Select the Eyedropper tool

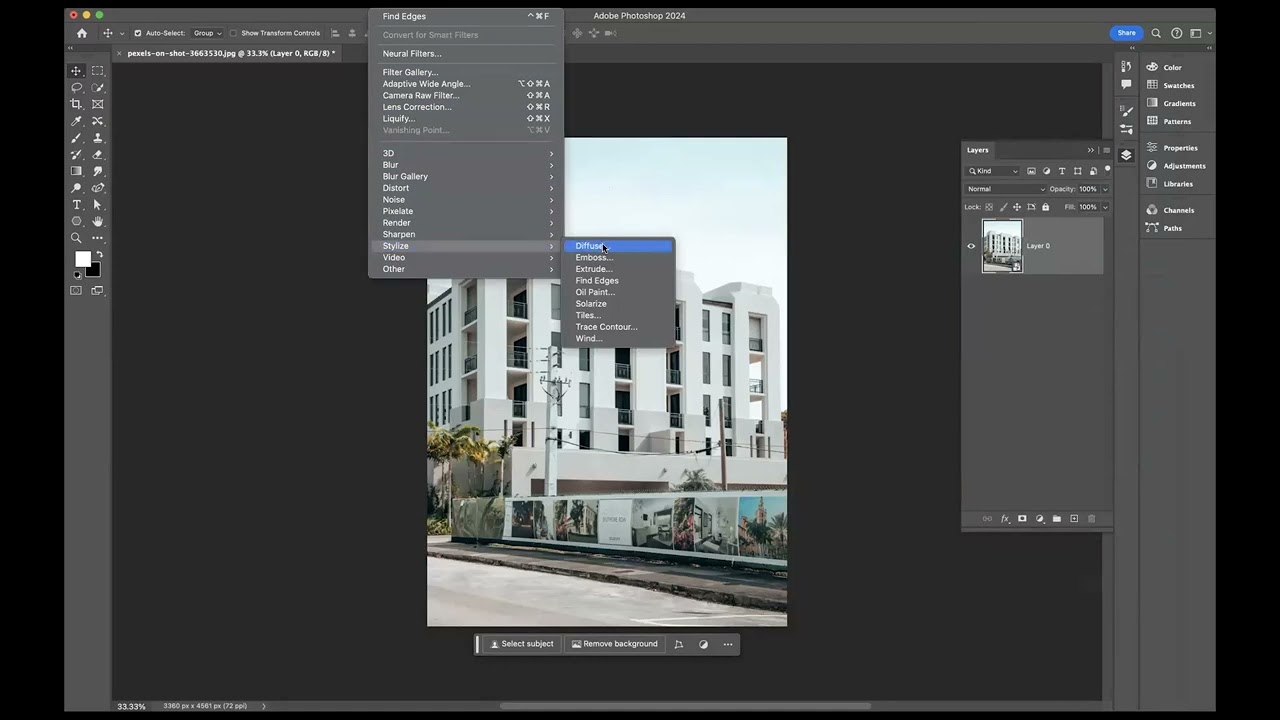click(x=76, y=121)
